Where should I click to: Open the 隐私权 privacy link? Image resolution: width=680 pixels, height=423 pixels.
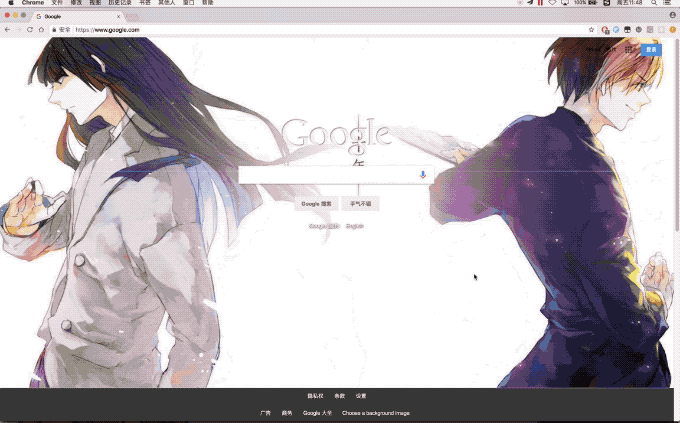[x=315, y=396]
